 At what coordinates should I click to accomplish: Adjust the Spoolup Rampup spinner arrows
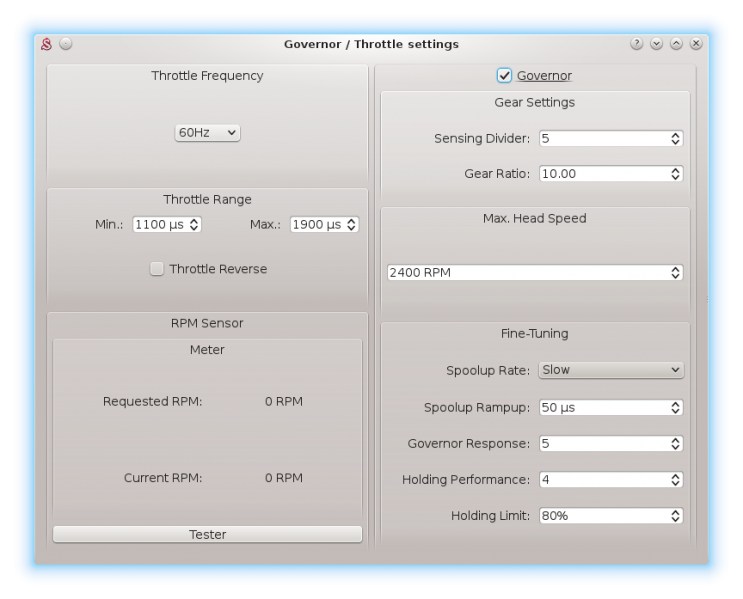[676, 408]
